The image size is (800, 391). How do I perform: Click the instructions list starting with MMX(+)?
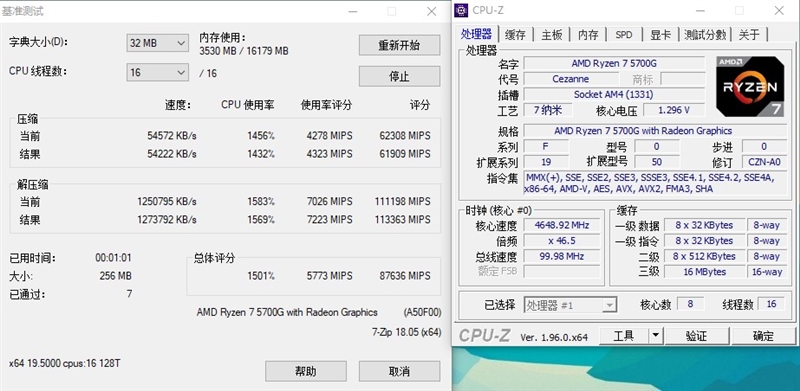tap(655, 183)
